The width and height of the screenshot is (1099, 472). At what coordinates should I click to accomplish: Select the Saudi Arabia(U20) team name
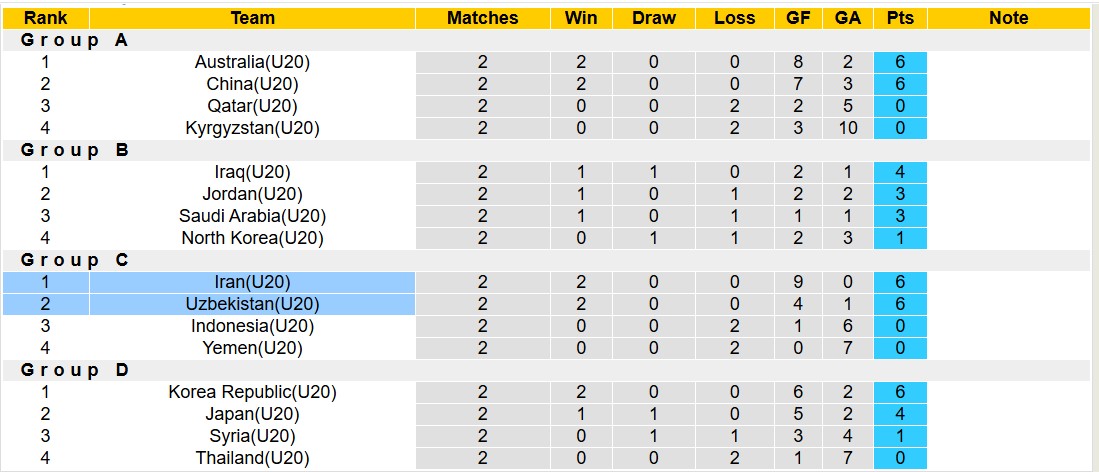pyautogui.click(x=252, y=216)
